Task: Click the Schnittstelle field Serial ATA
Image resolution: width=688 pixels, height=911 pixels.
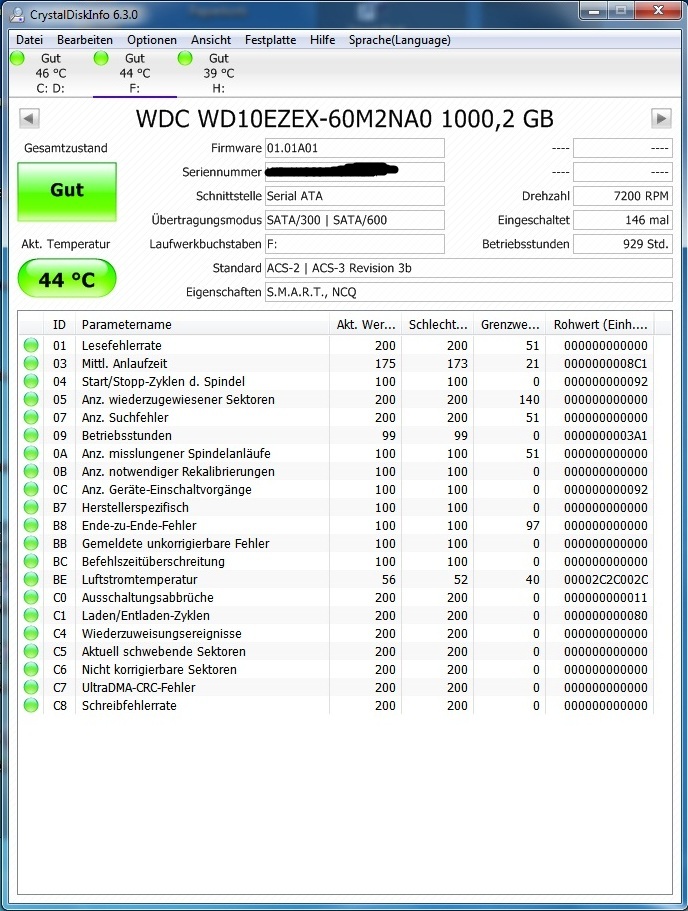Action: (x=354, y=196)
